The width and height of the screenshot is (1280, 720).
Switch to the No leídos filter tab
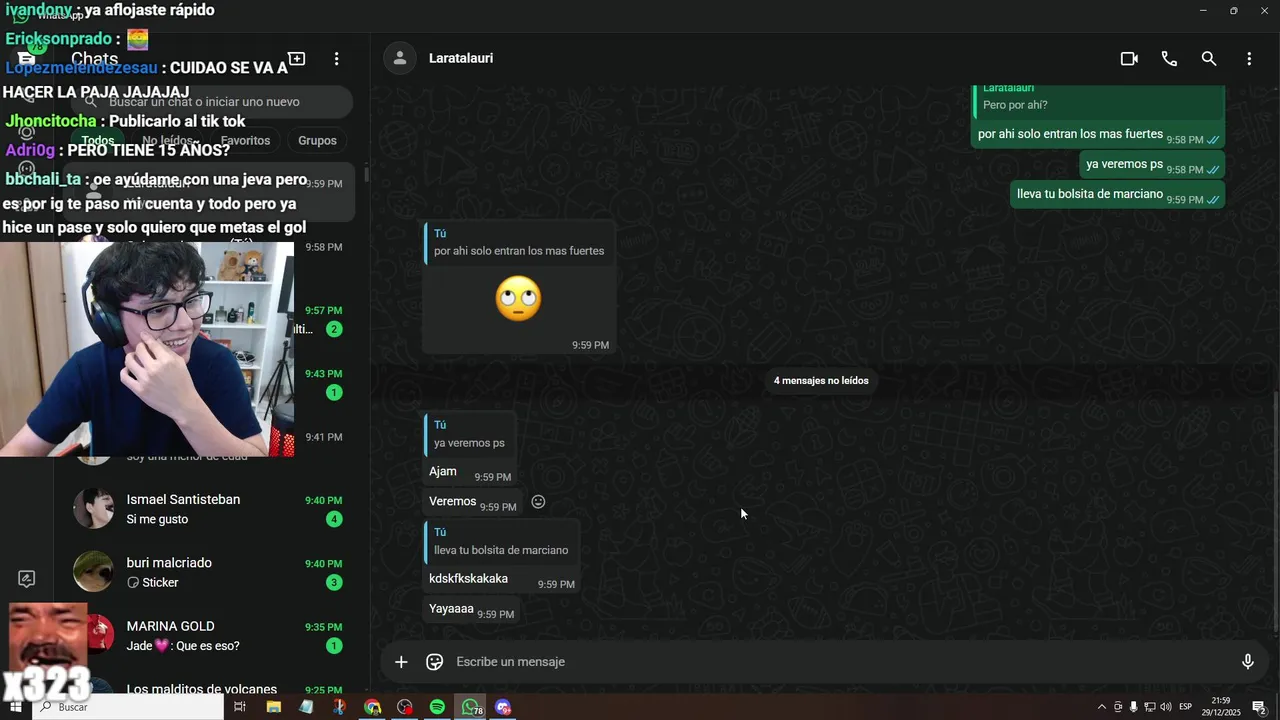pyautogui.click(x=167, y=141)
